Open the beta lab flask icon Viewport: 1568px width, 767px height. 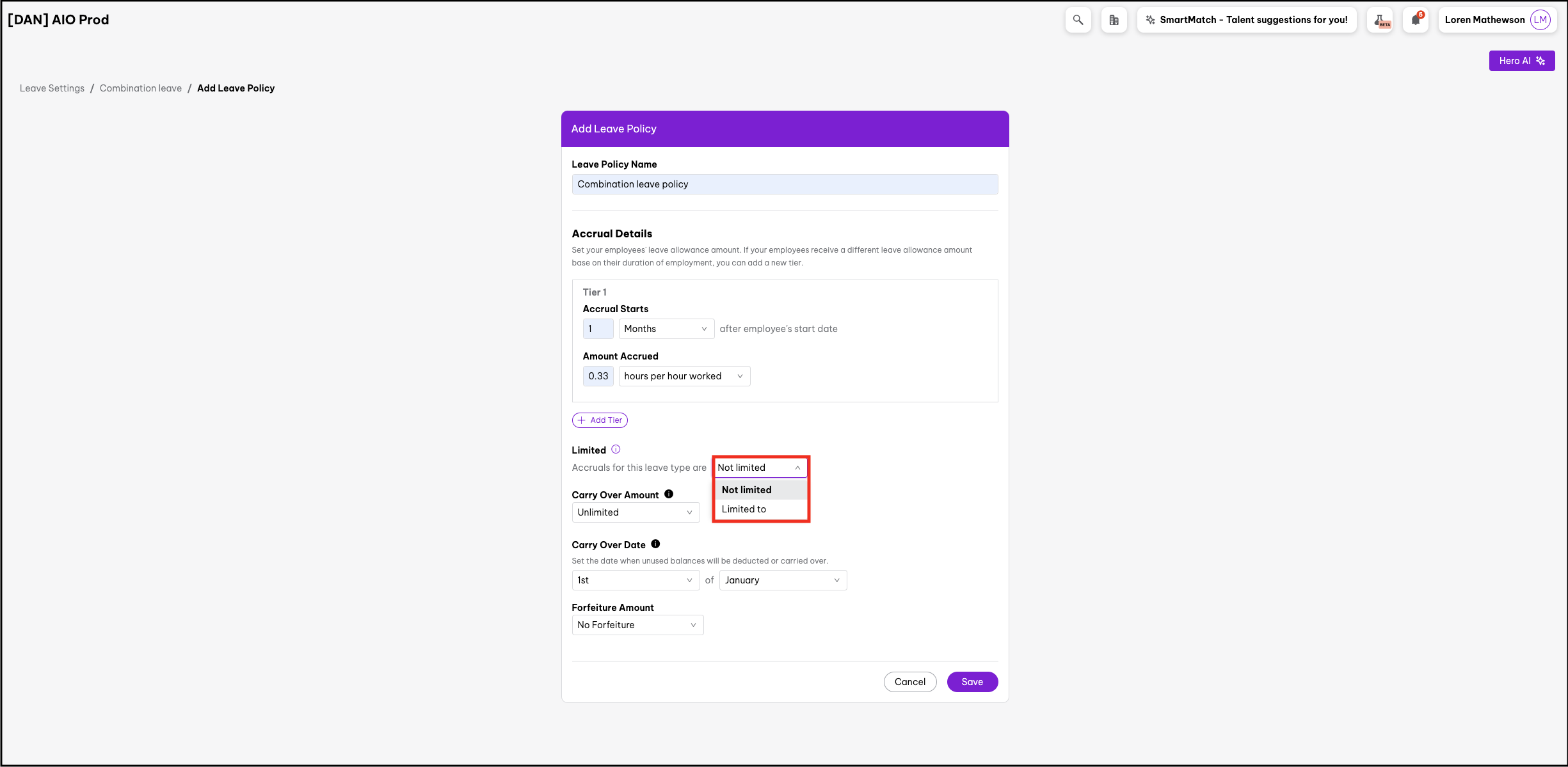(1380, 20)
